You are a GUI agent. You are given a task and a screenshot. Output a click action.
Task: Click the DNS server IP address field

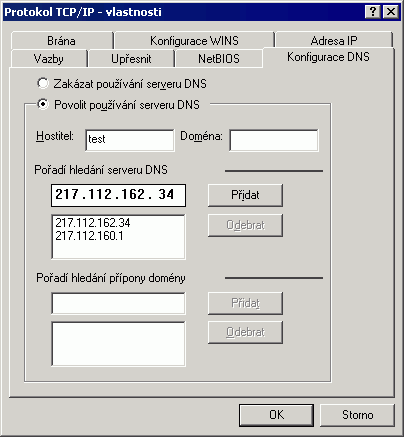pyautogui.click(x=118, y=195)
